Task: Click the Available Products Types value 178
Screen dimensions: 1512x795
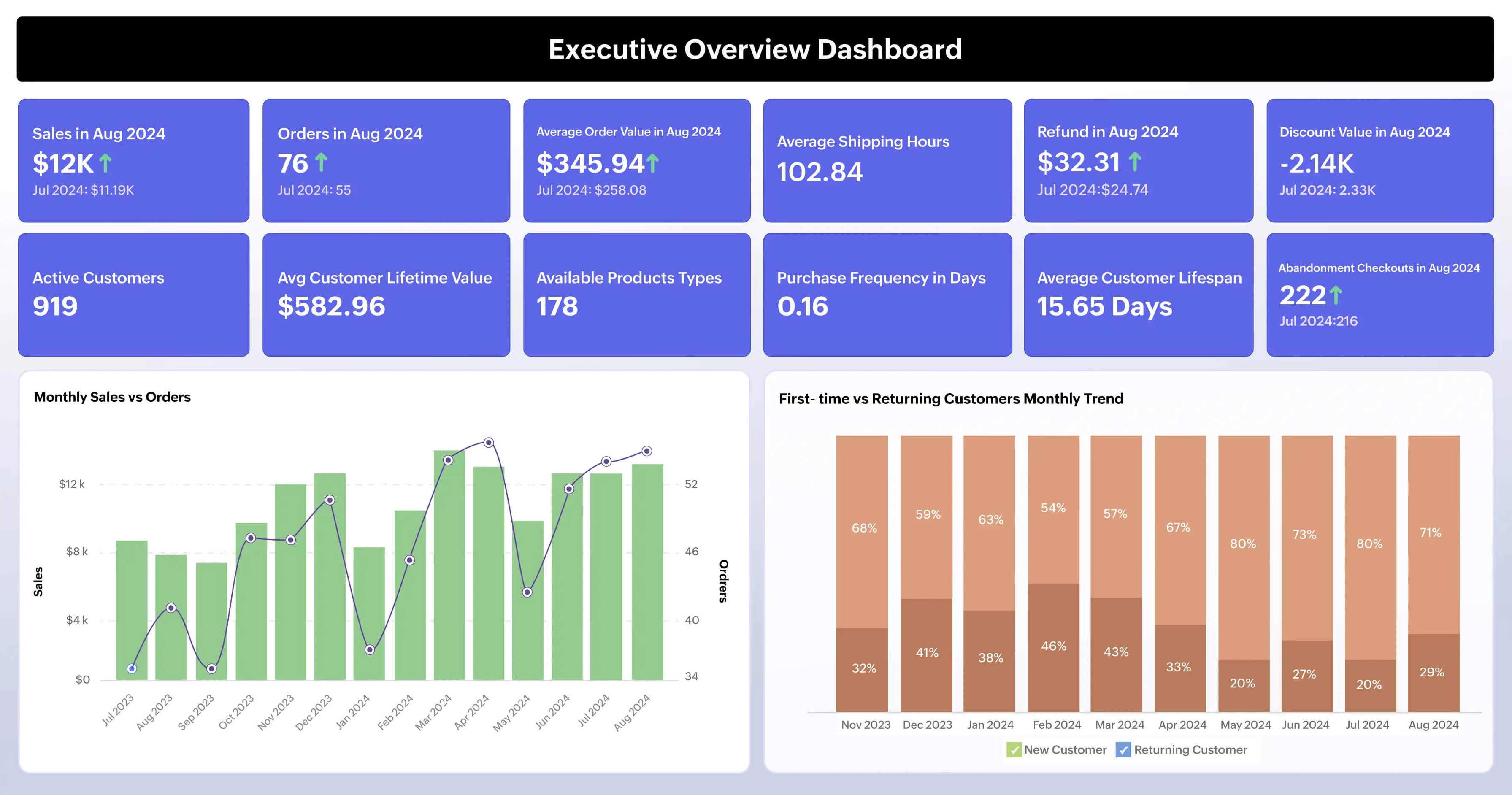Action: coord(557,306)
